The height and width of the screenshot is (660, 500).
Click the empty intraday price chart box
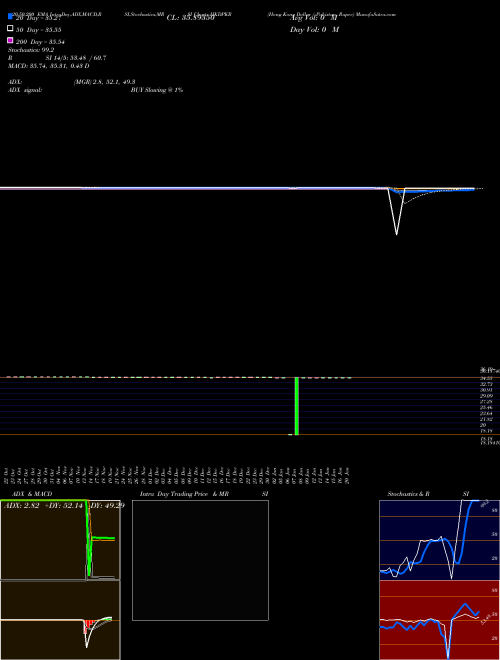(x=200, y=560)
